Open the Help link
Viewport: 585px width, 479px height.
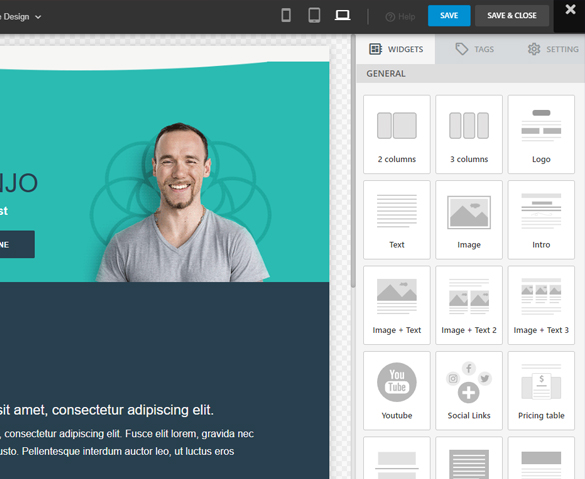(400, 17)
